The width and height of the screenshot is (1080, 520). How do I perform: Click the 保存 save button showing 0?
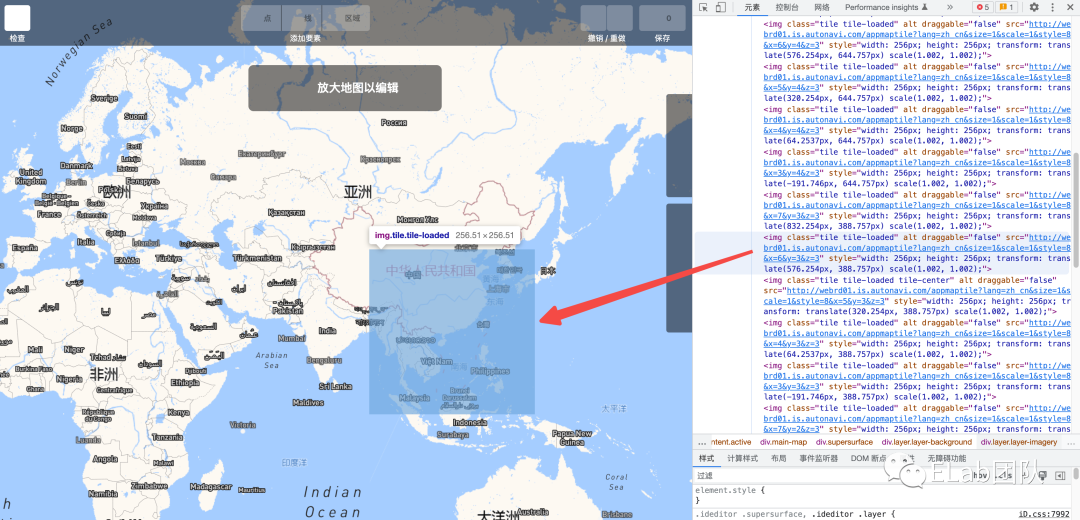click(x=662, y=19)
